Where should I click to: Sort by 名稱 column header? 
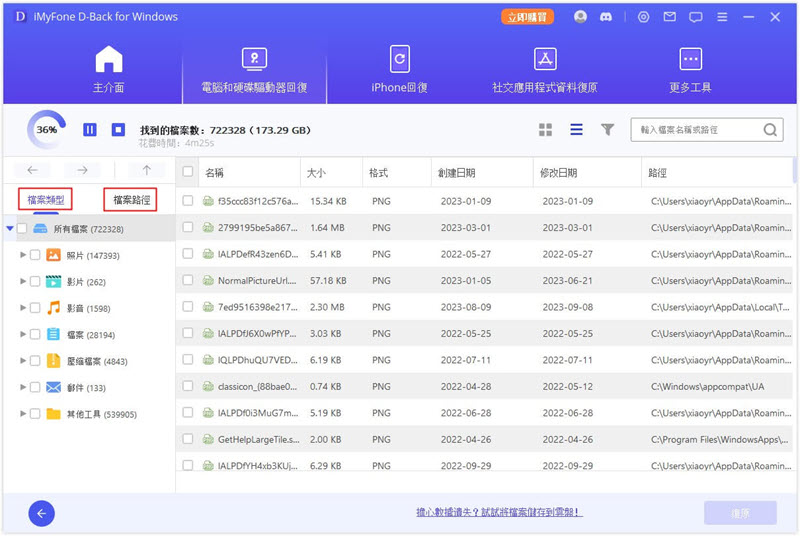214,173
